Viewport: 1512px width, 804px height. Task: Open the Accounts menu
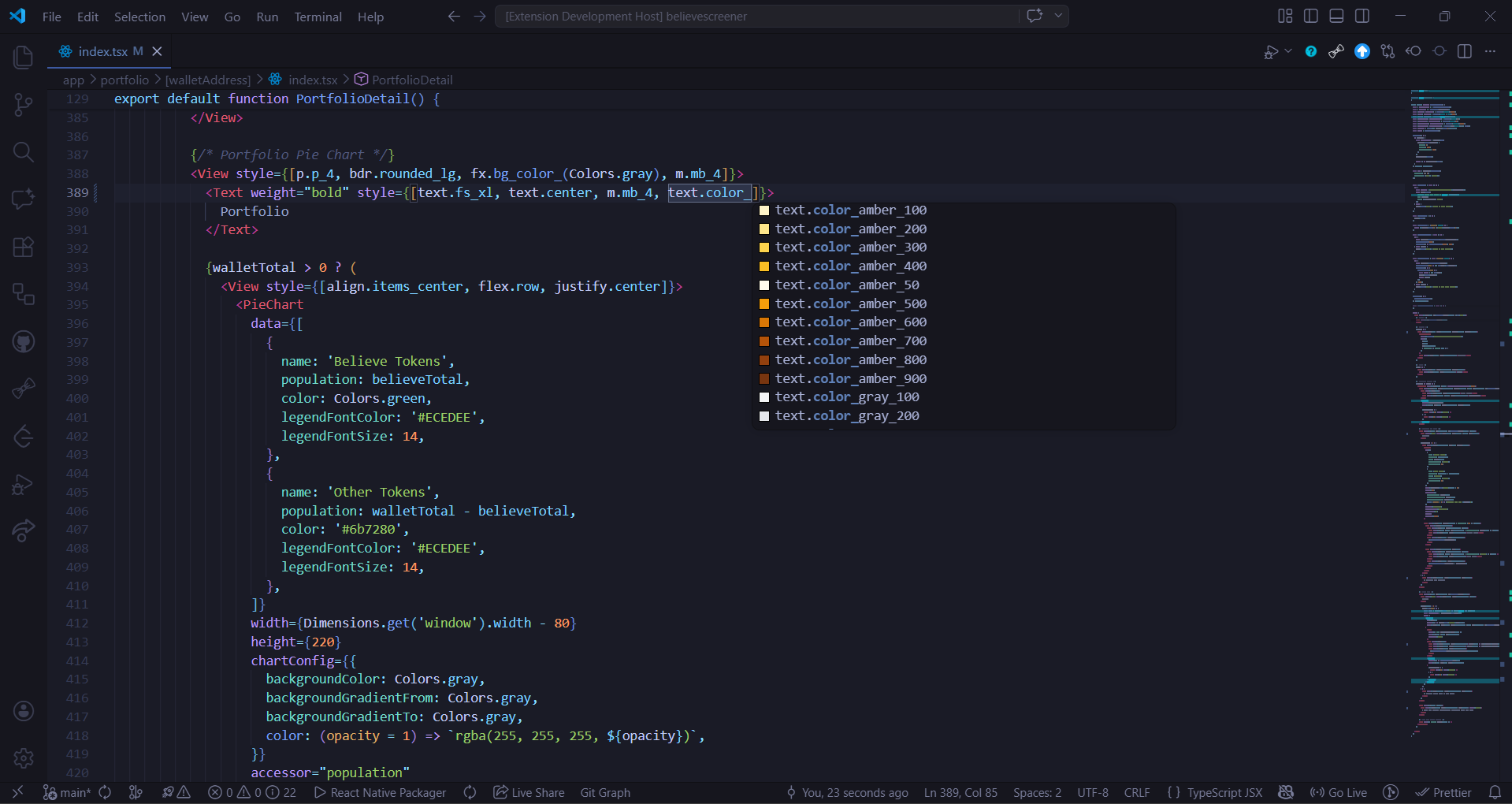coord(24,711)
